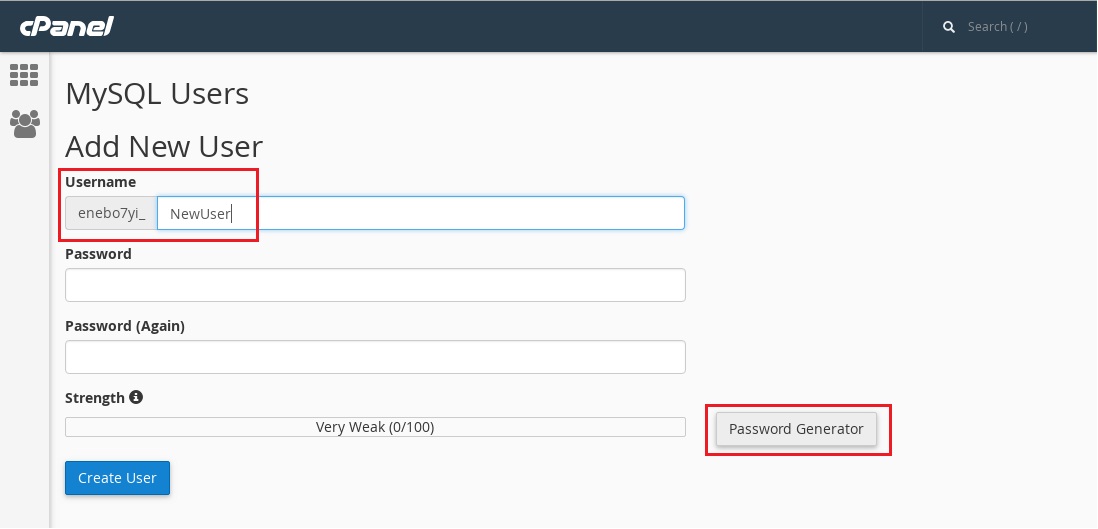
Task: Click the MySQL Users page heading
Action: pos(157,94)
